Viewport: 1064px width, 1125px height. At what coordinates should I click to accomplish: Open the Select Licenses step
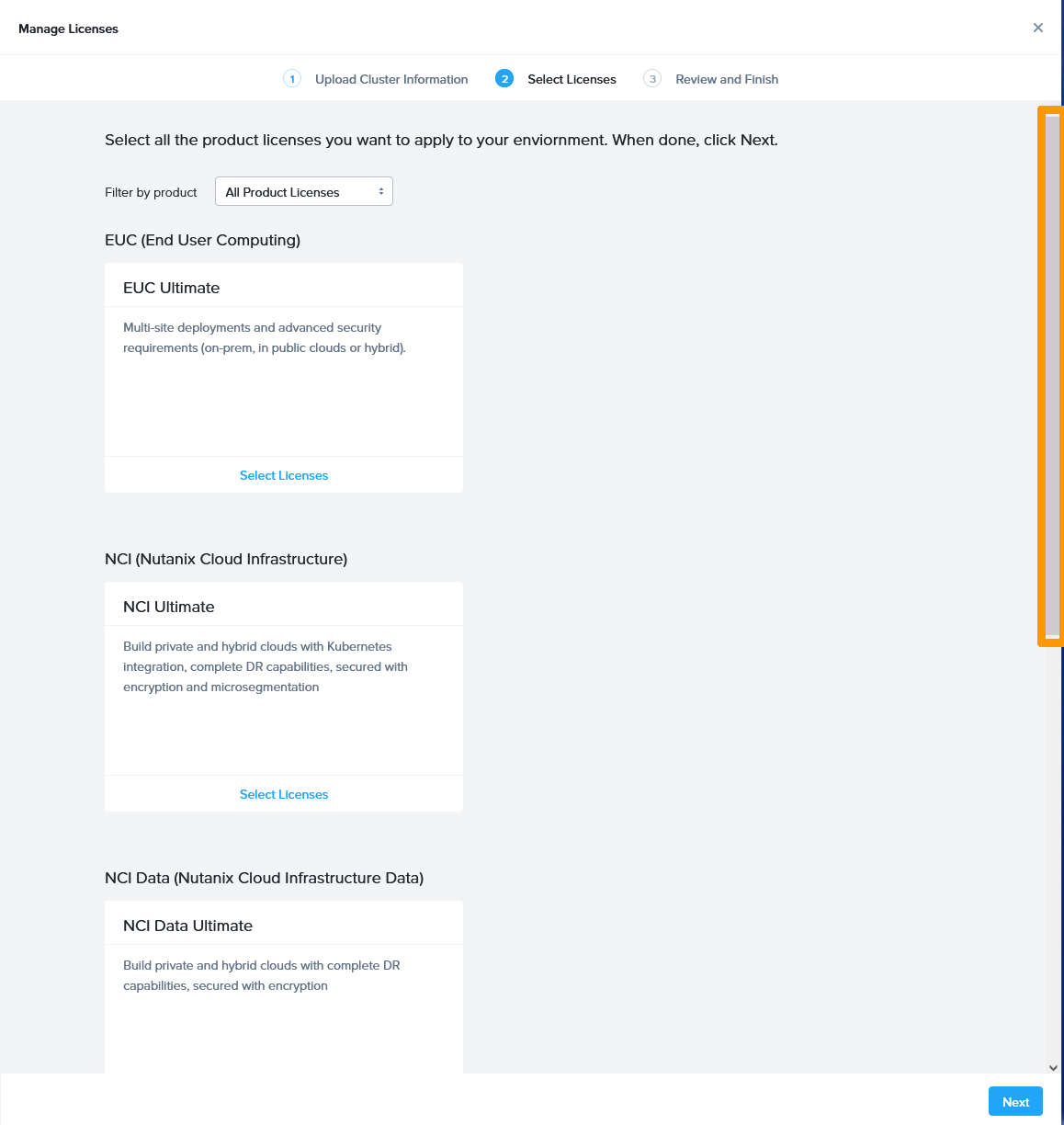tap(572, 78)
